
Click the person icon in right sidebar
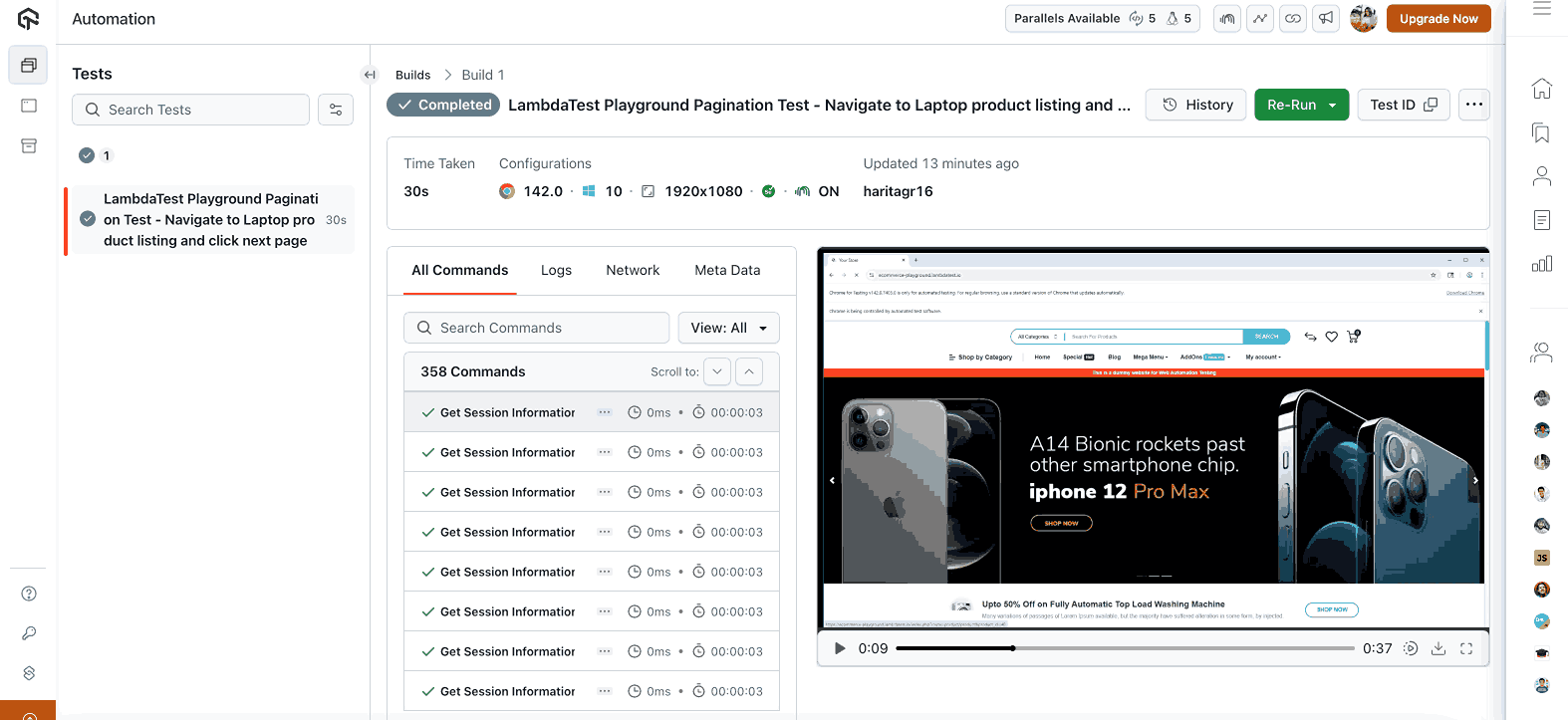tap(1541, 176)
